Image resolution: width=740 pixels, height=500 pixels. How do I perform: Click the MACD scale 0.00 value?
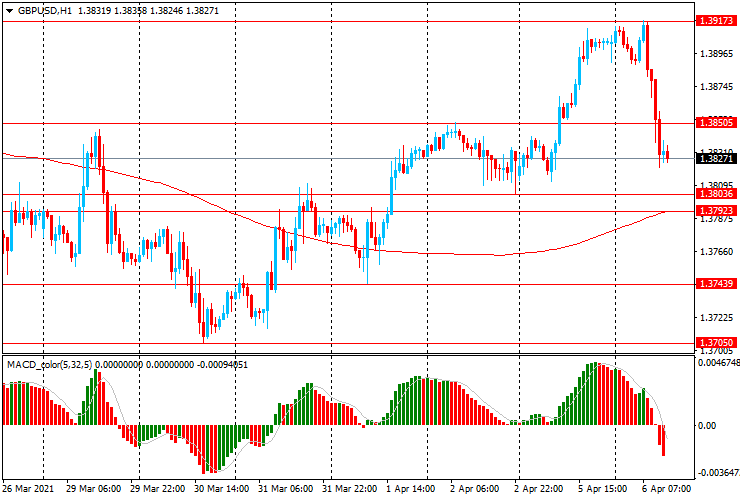(x=707, y=426)
